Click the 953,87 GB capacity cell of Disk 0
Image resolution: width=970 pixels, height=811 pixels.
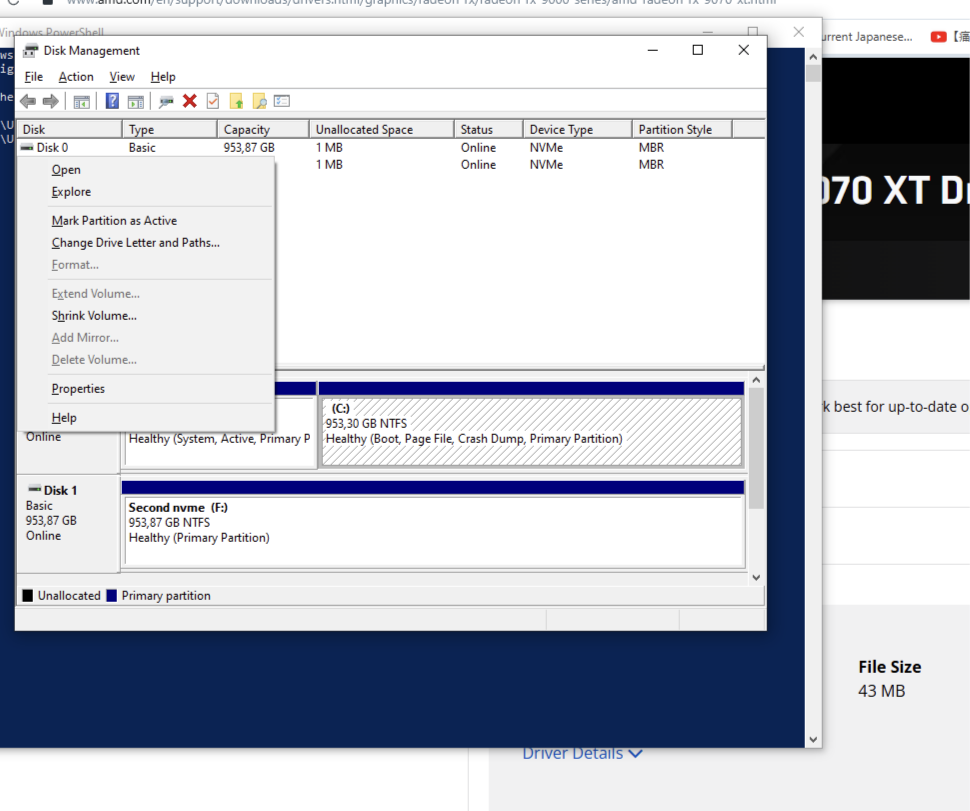[x=249, y=147]
